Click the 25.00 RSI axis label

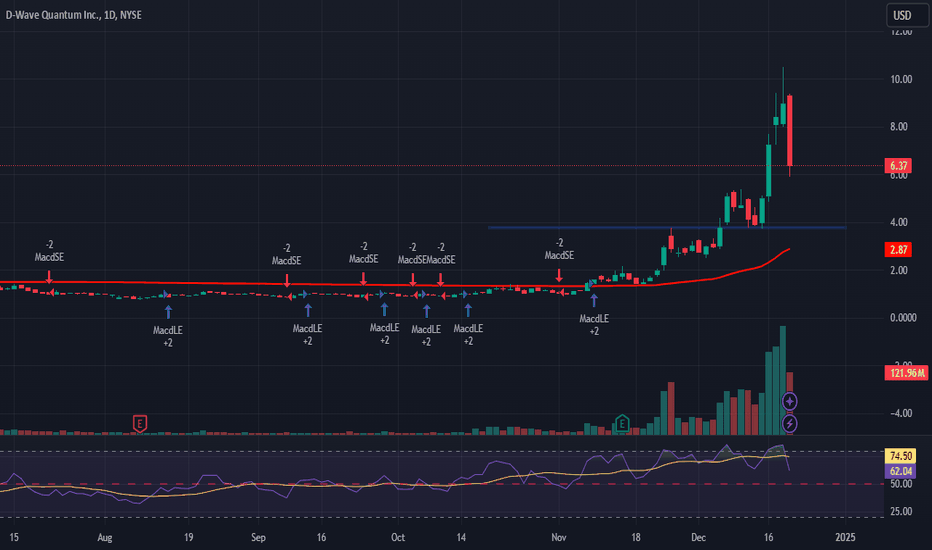pos(901,511)
